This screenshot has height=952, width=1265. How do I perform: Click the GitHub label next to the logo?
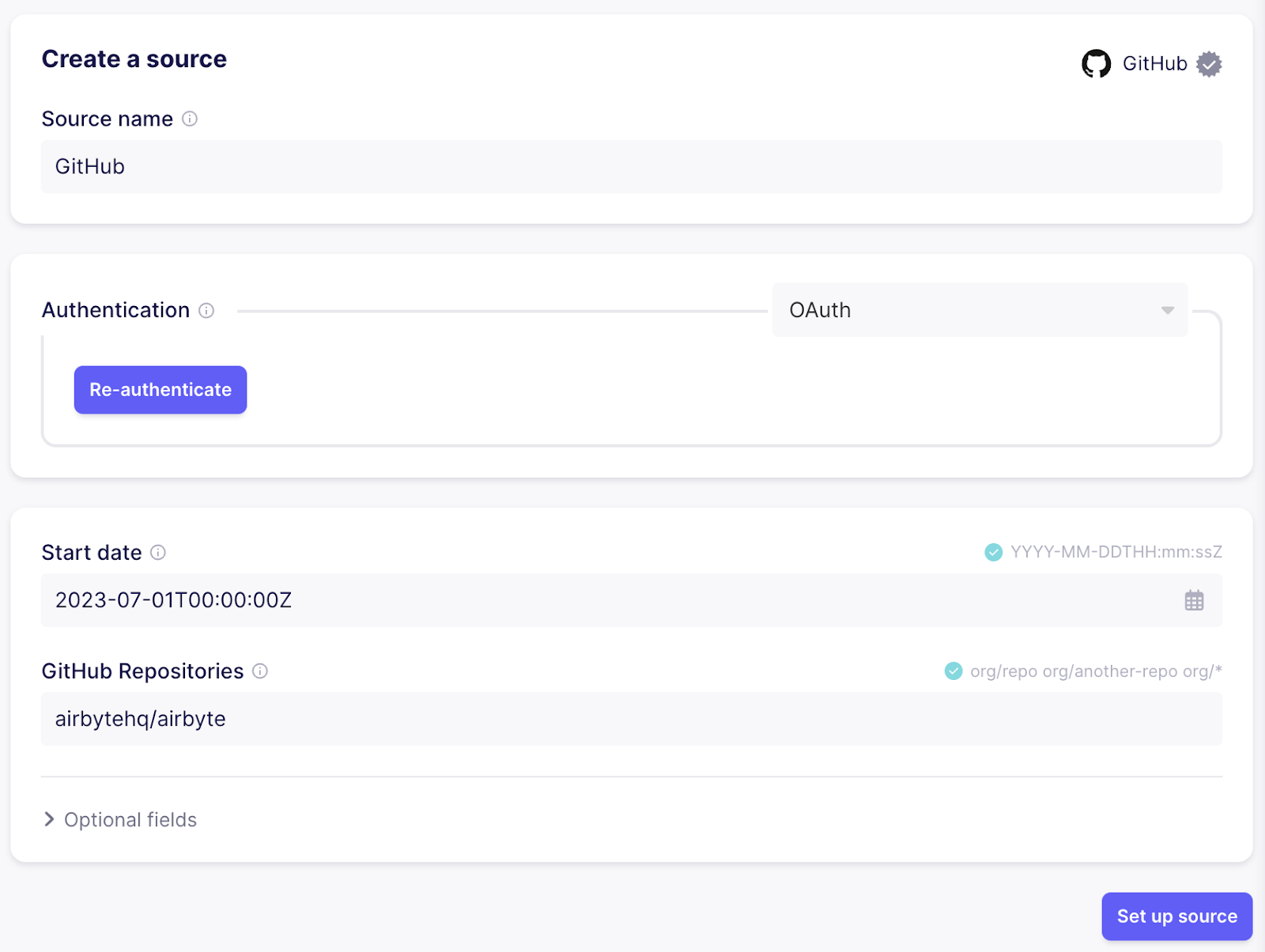point(1155,64)
